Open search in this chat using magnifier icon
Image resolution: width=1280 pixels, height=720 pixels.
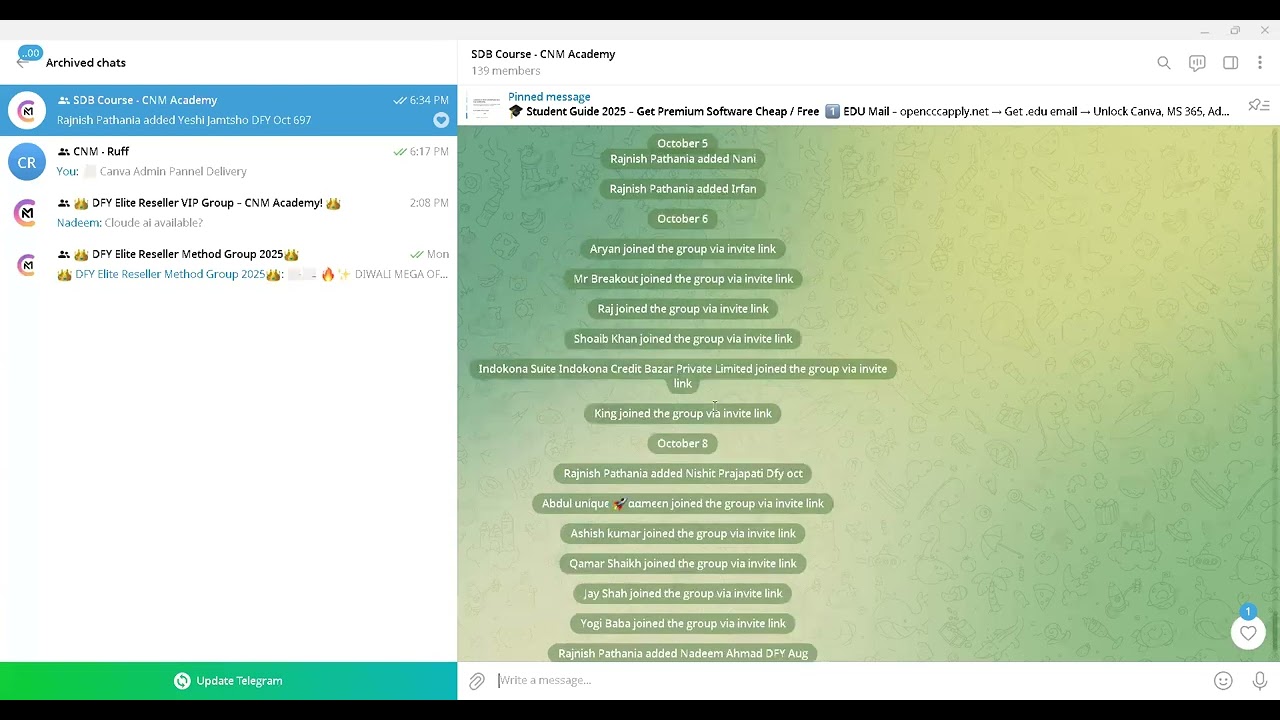[x=1164, y=63]
